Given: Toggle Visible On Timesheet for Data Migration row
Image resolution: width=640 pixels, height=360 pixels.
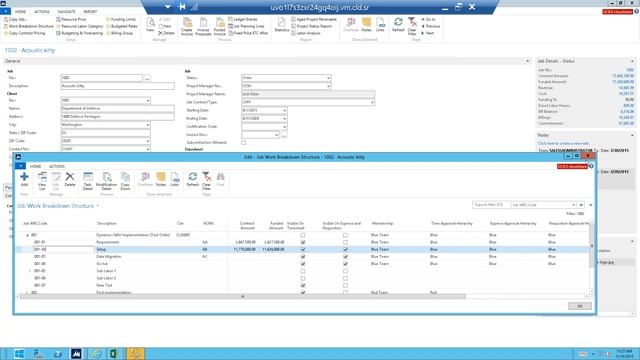Looking at the screenshot, I should point(303,256).
